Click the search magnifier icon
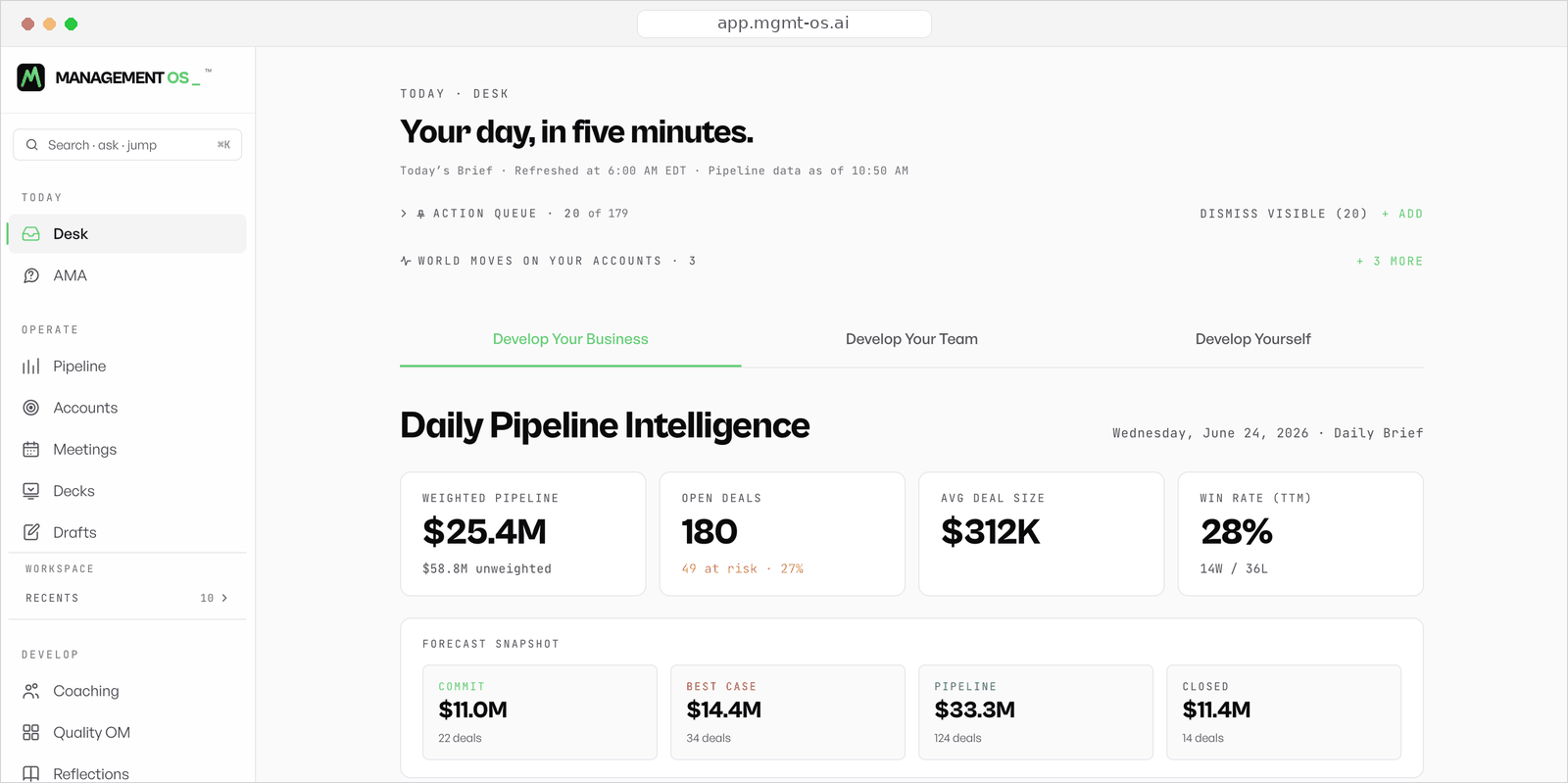This screenshot has width=1568, height=783. pos(32,145)
